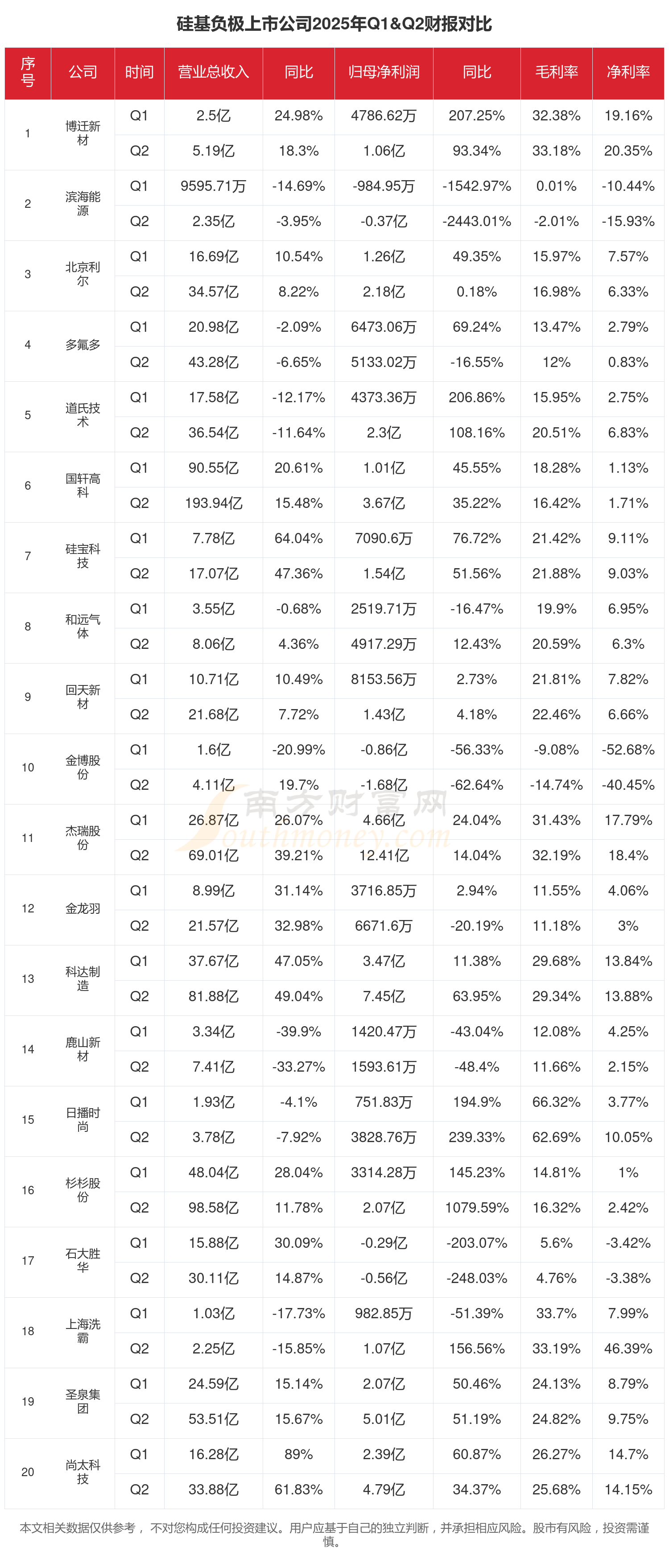Click the disclaimer text at the bottom
Viewport: 669px width, 1568px height.
(x=334, y=1535)
